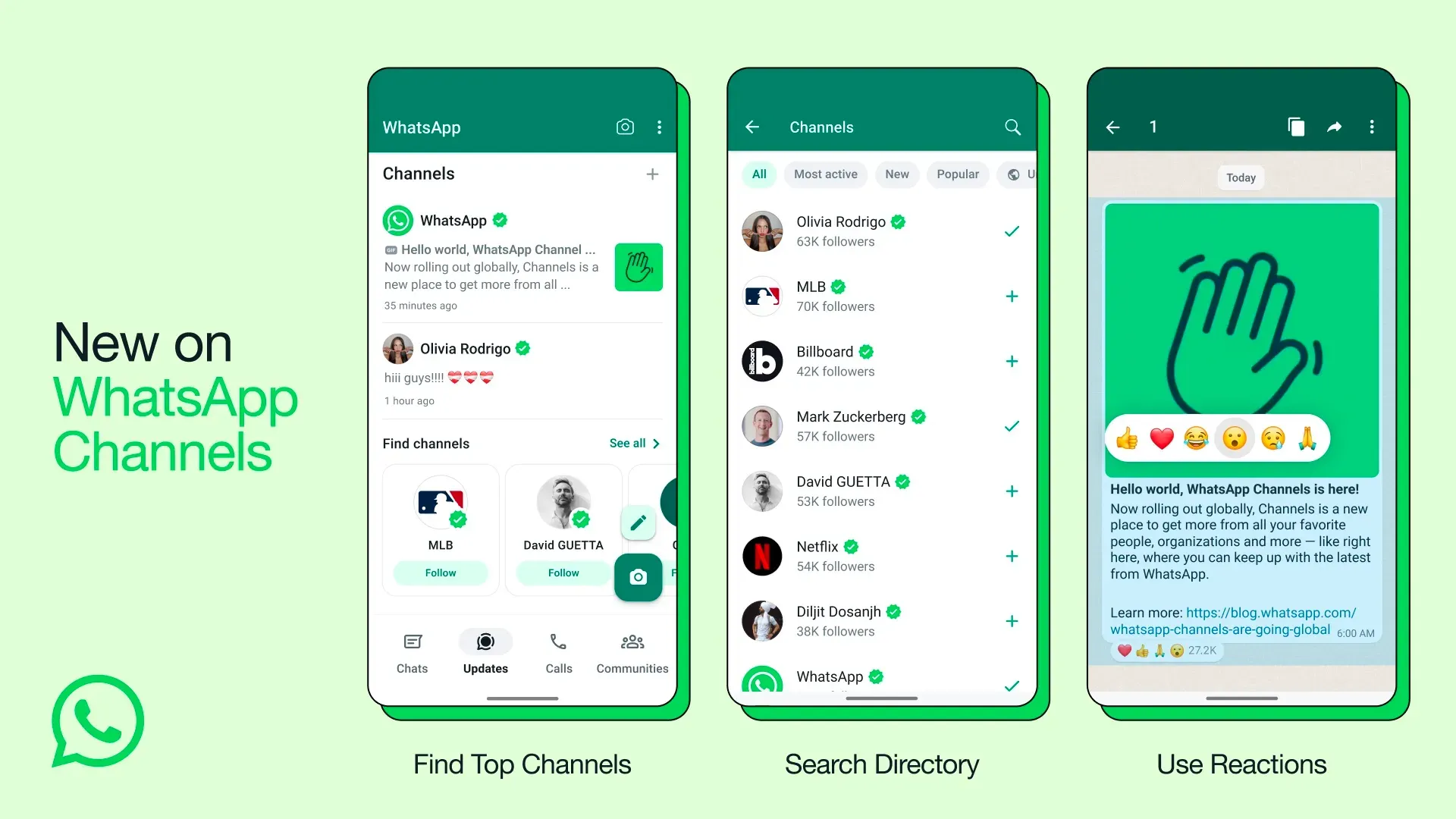Tap the camera icon in WhatsApp header

623,126
